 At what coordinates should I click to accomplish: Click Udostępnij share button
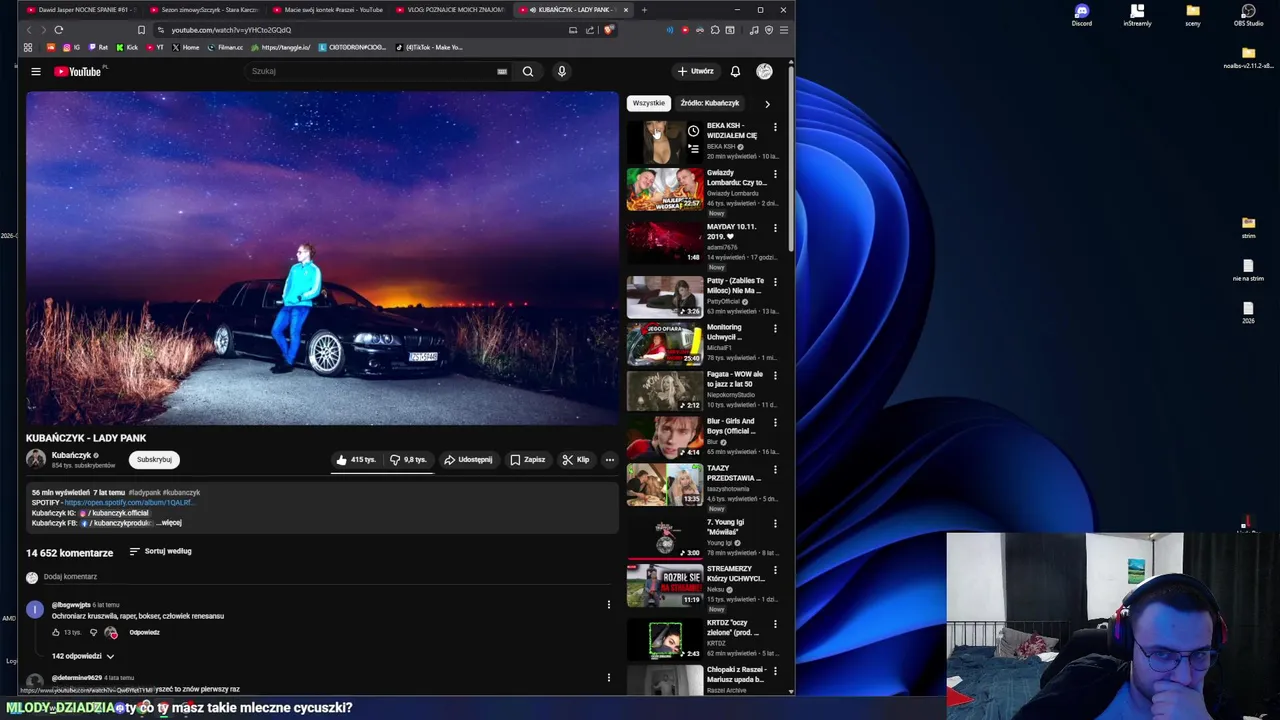click(x=468, y=460)
